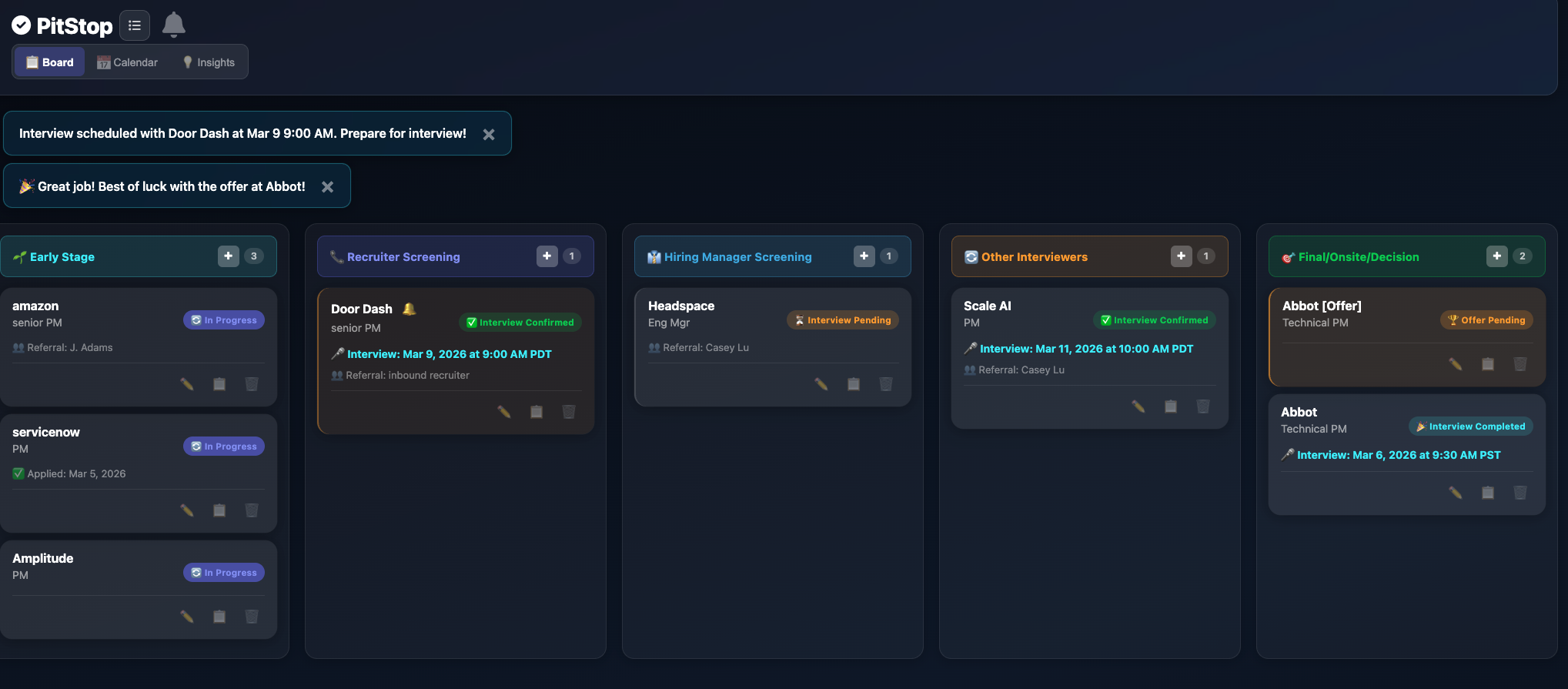Screen dimensions: 1568x689
Task: Edit the Door Dash card
Action: point(504,412)
